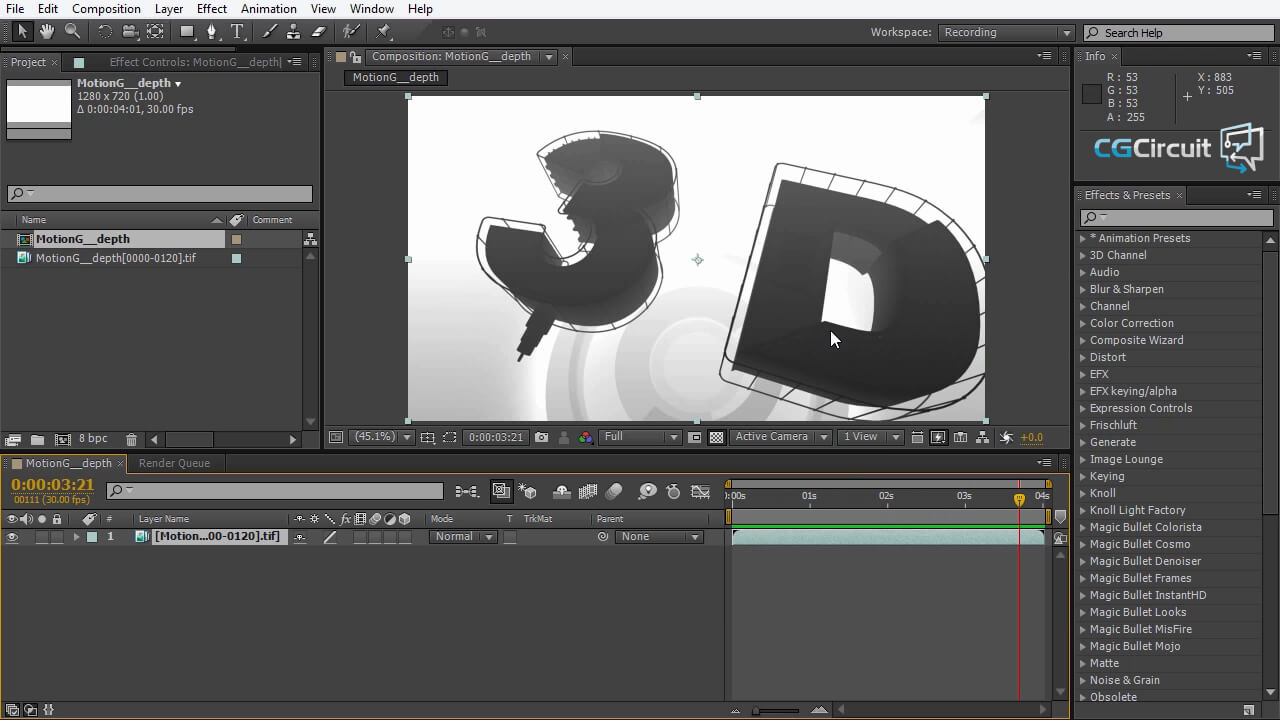The width and height of the screenshot is (1280, 720).
Task: Toggle the transparency grid in viewer
Action: point(716,437)
